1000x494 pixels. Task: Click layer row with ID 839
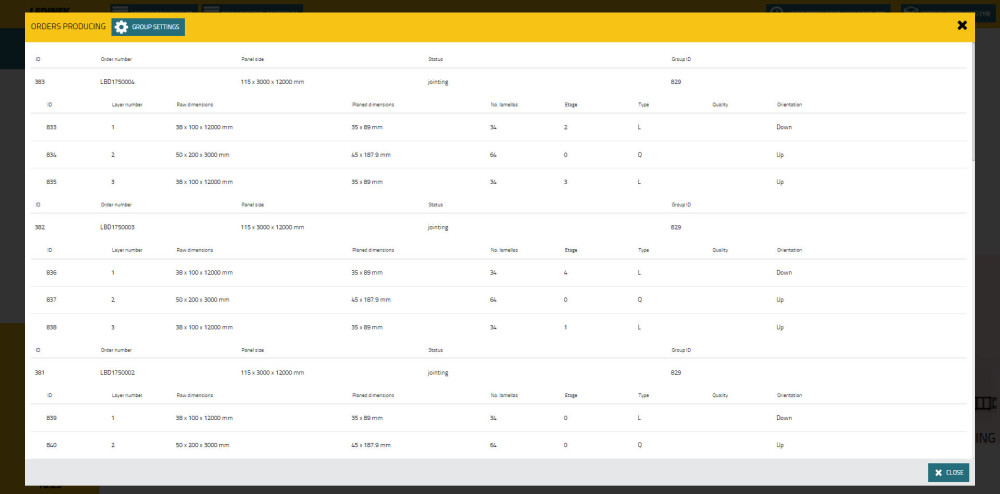pos(51,418)
